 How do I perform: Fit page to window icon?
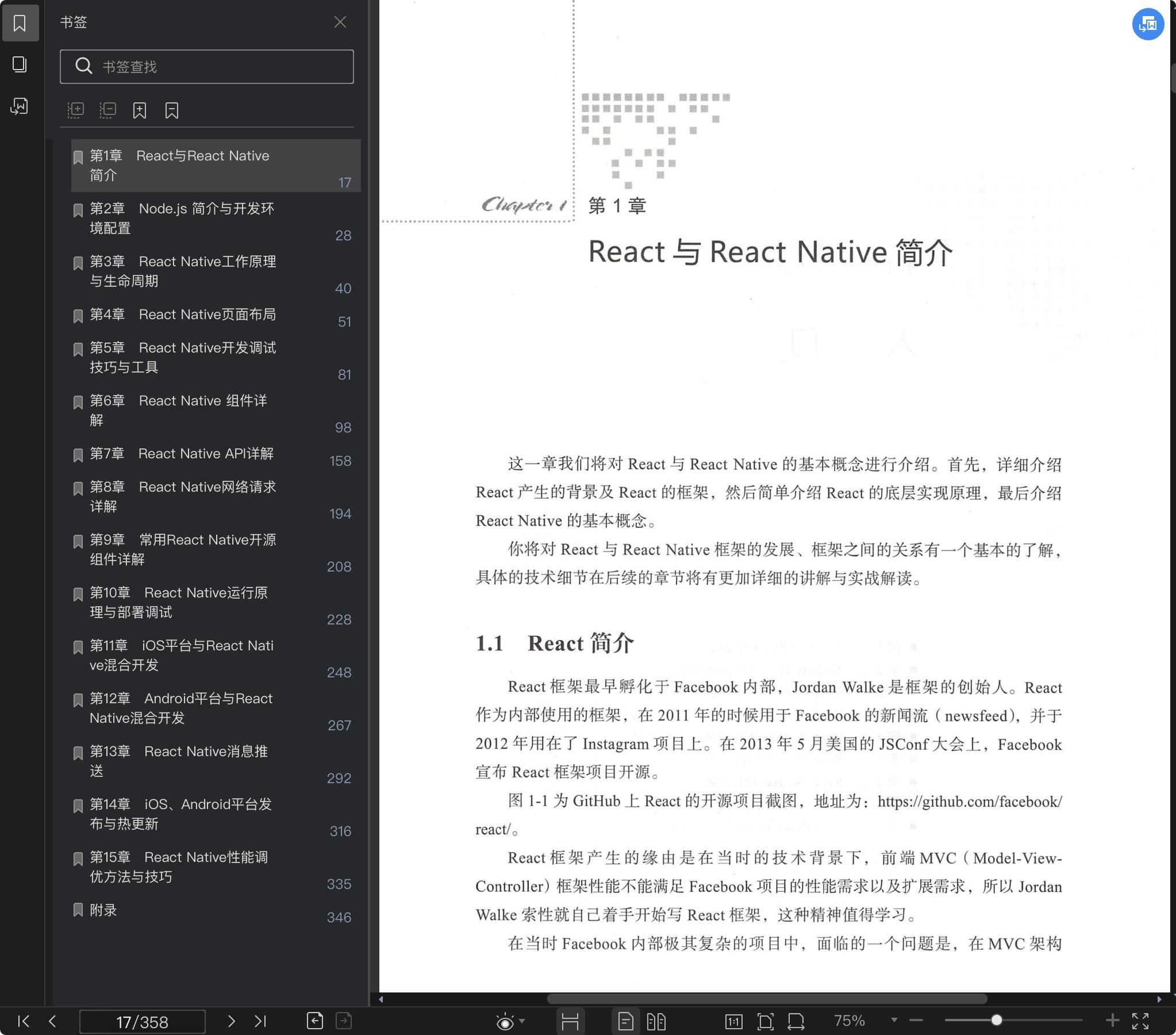point(765,1022)
